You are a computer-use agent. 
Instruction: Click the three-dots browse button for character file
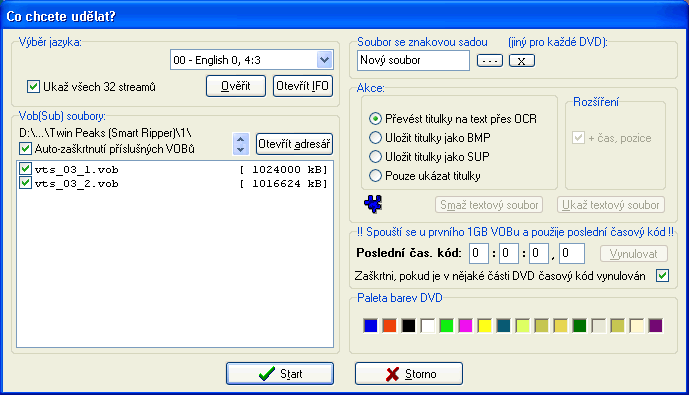[490, 61]
